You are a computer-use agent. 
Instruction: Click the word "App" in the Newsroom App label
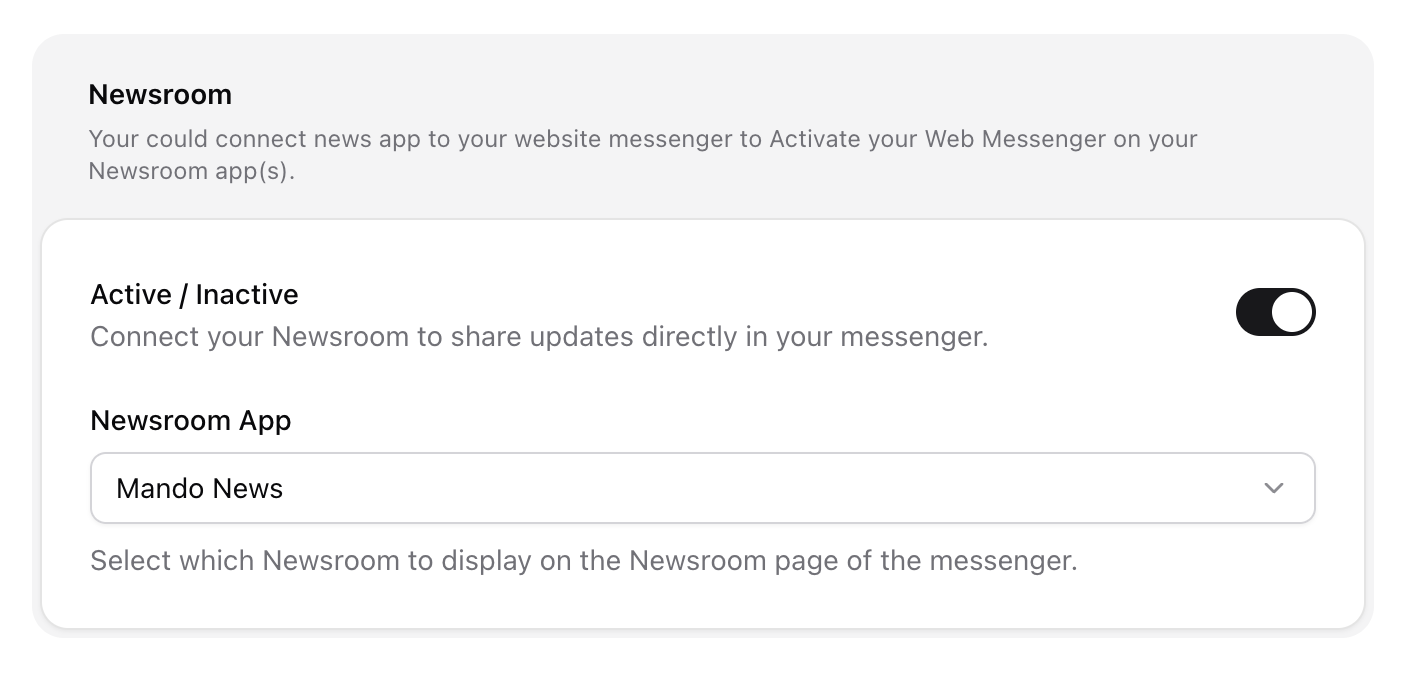pyautogui.click(x=265, y=421)
